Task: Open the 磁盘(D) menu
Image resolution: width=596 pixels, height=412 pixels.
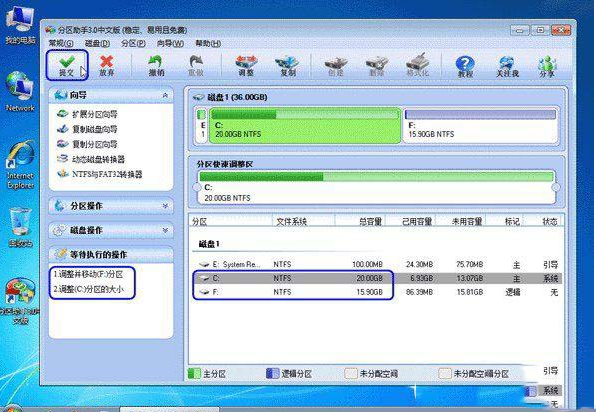Action: (x=97, y=43)
